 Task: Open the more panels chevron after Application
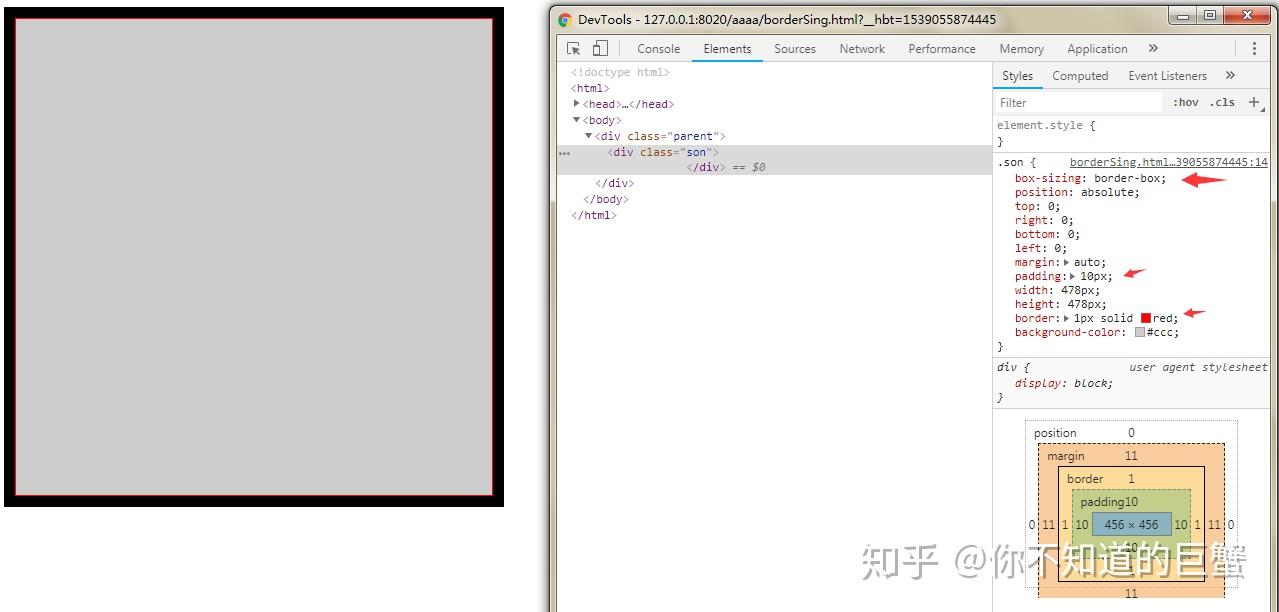coord(1152,48)
